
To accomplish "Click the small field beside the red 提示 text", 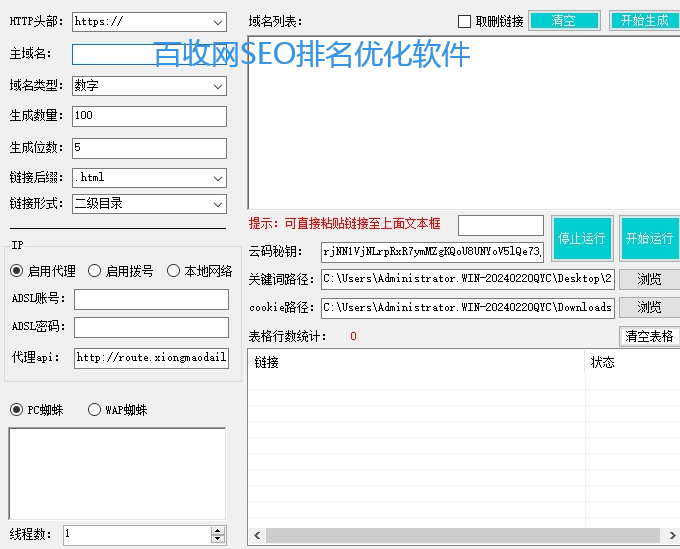I will click(x=501, y=225).
